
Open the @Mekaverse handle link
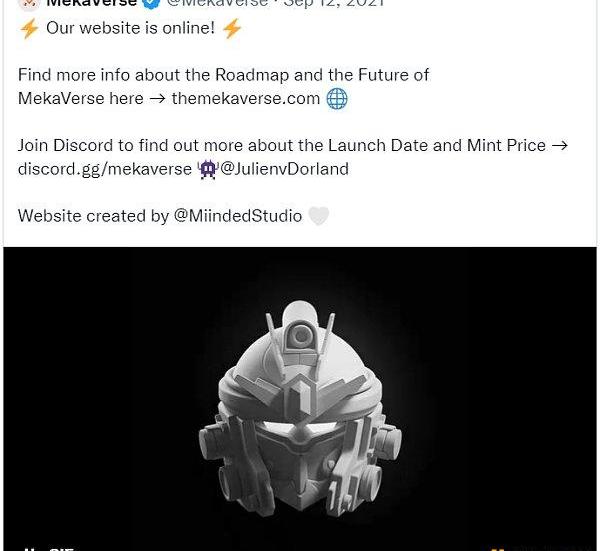pyautogui.click(x=218, y=3)
